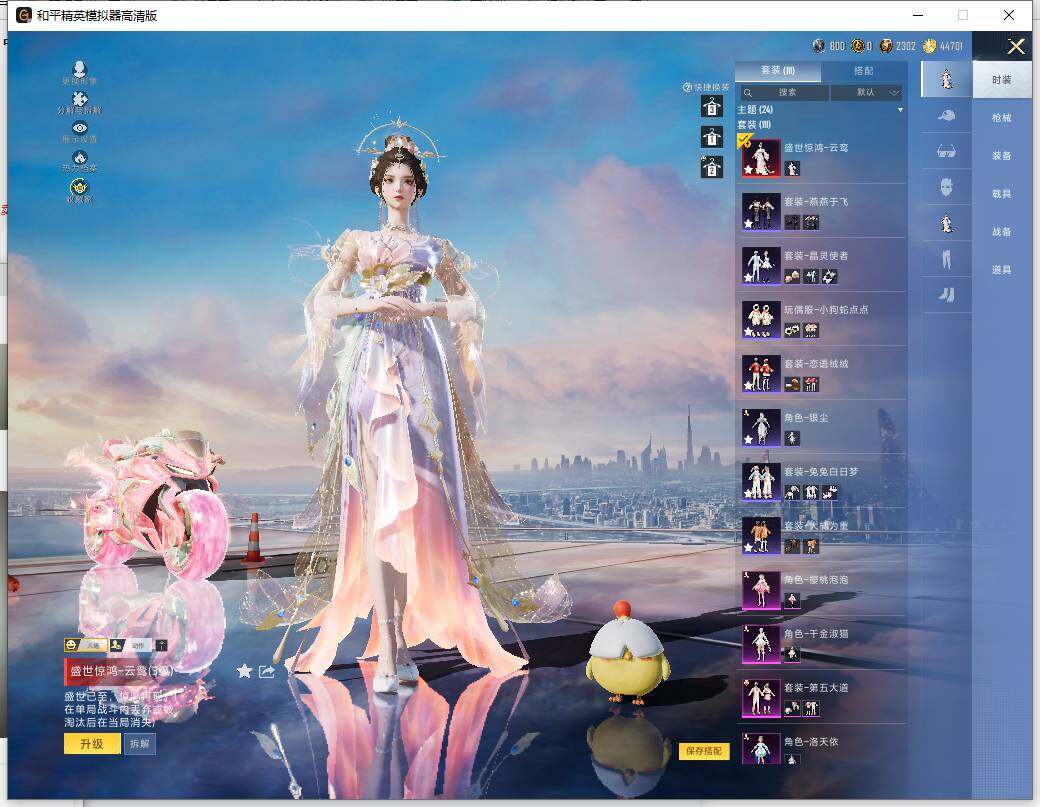Click the 更换形象 avatar icon

80,69
